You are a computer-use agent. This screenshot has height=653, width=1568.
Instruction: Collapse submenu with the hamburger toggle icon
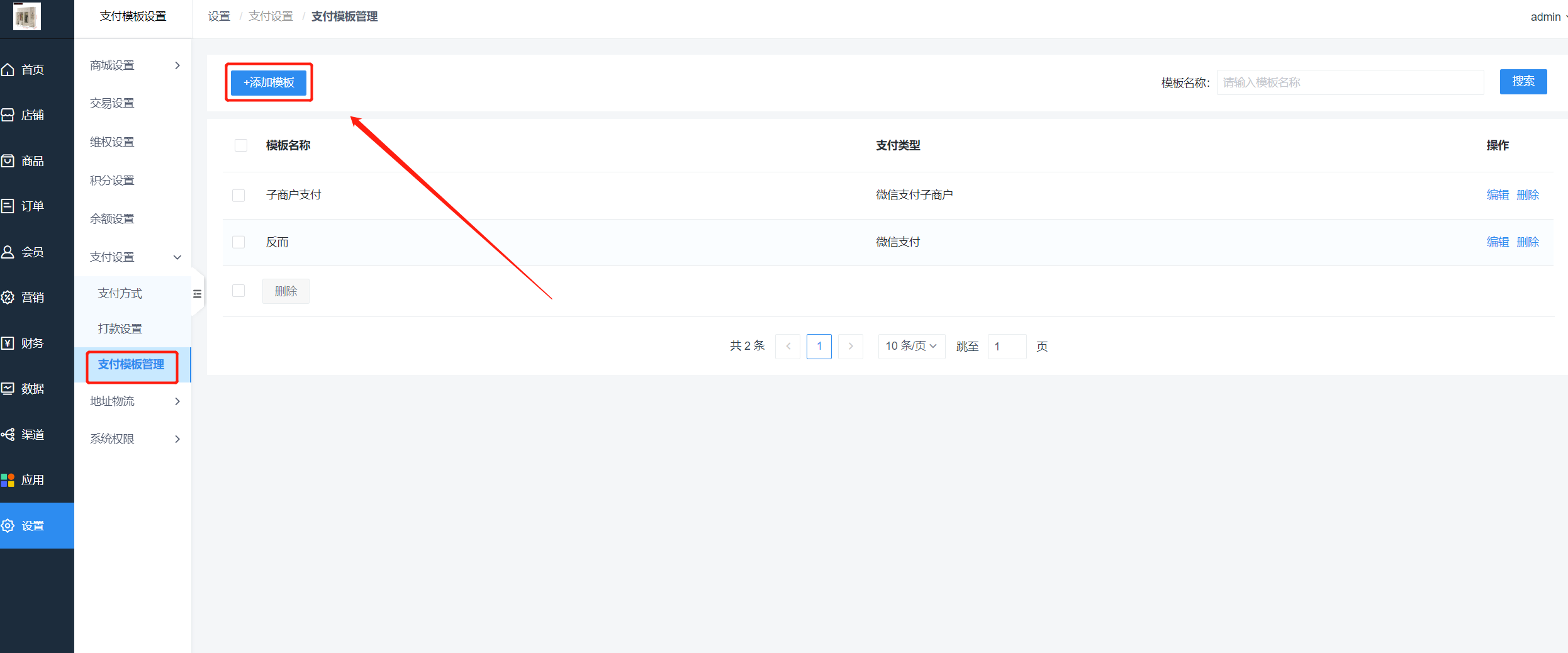tap(198, 294)
